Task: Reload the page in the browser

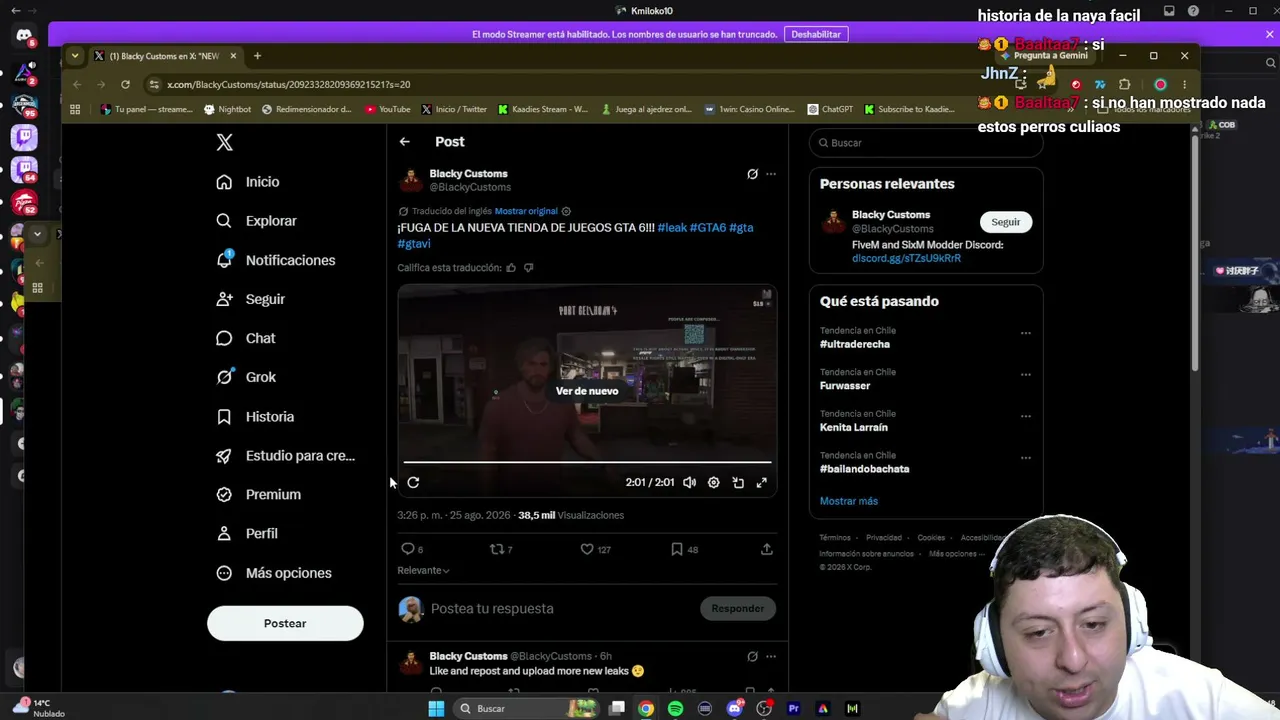Action: coord(125,84)
